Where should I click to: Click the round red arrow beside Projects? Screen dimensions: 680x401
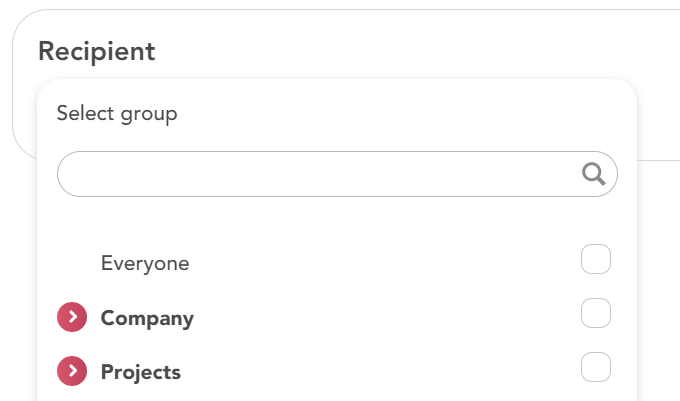[x=72, y=372]
